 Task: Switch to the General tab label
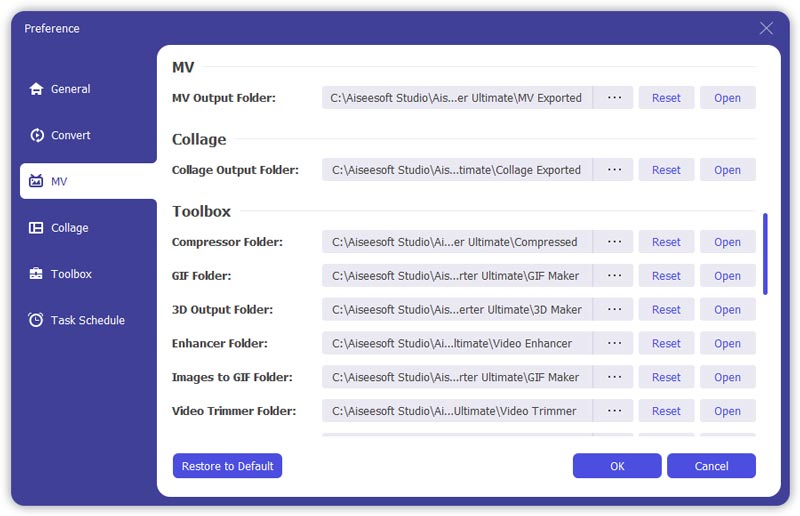tap(70, 89)
